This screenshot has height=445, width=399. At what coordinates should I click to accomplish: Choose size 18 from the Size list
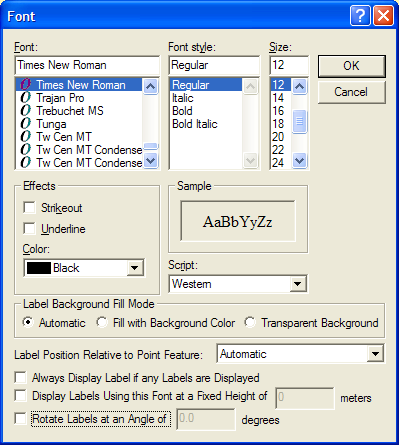tap(278, 124)
